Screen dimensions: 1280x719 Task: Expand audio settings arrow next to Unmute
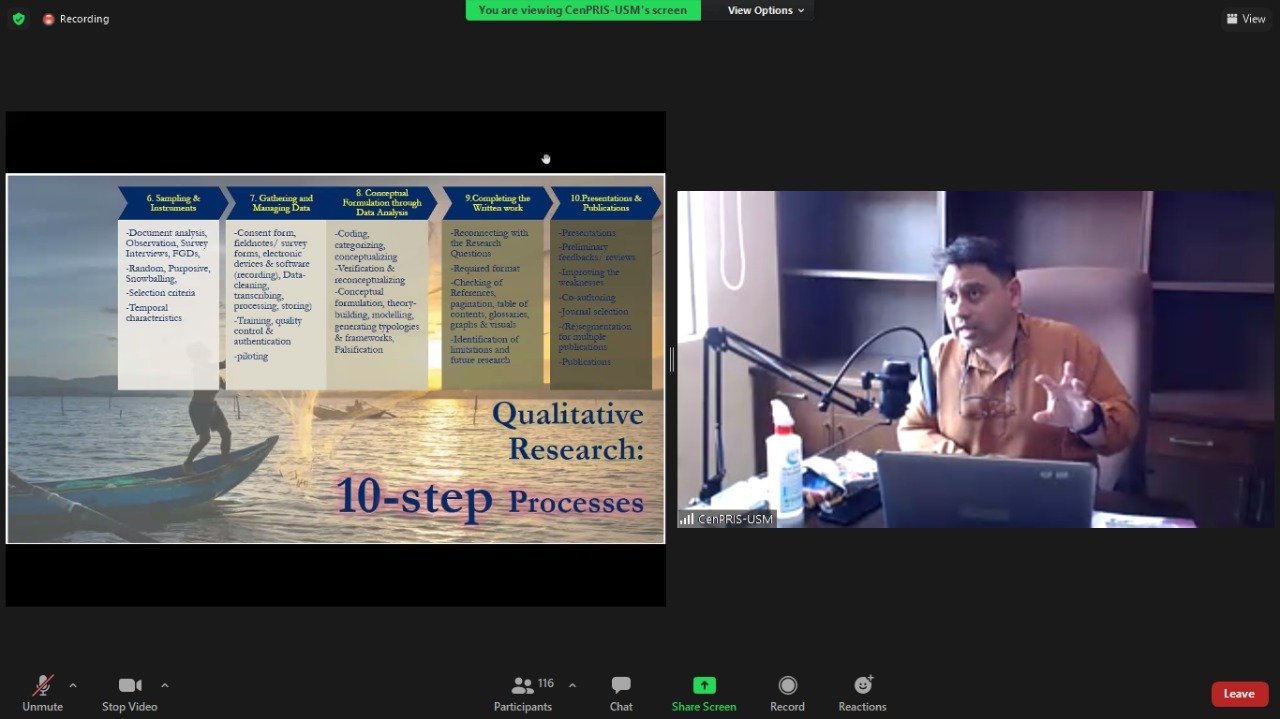tap(73, 685)
